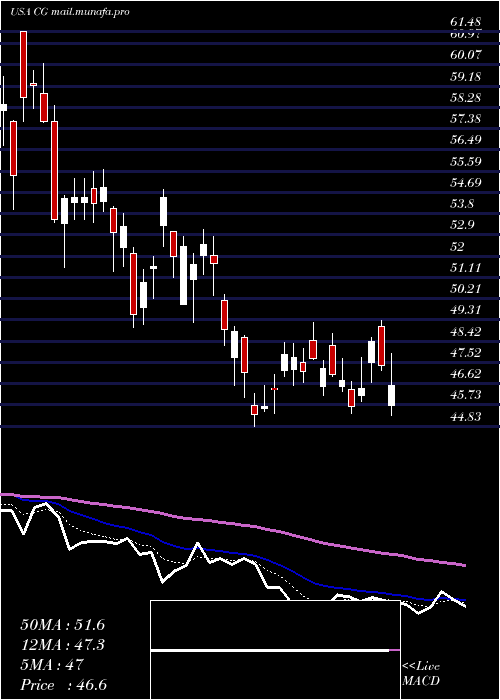Select the 45.73 price axis label
Viewport: 500px width, 700px height.
click(466, 395)
